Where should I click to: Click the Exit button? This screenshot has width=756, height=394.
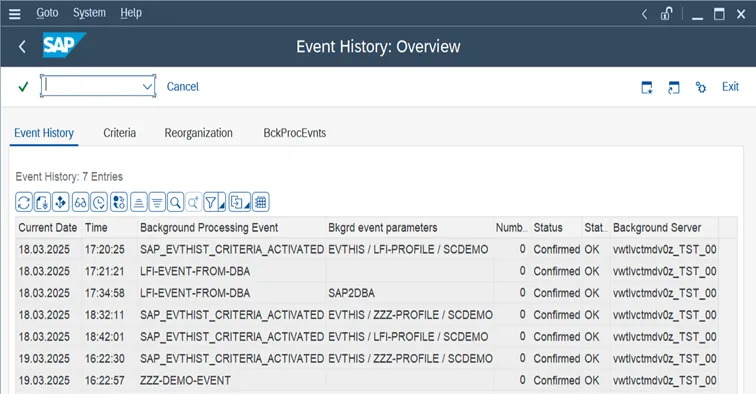tap(730, 87)
